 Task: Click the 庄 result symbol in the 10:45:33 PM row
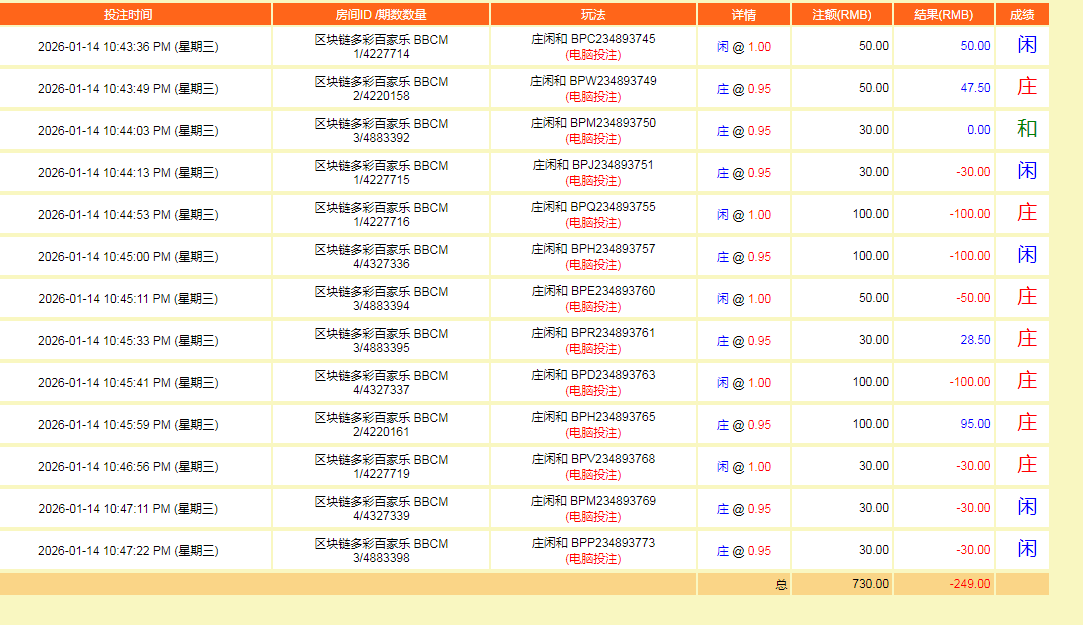(1026, 339)
